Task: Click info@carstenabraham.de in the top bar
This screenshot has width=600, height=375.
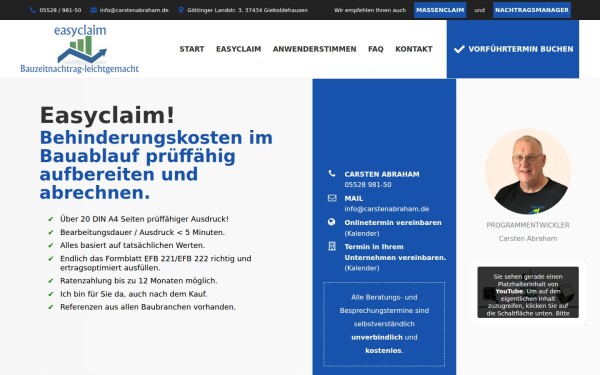Action: [x=134, y=10]
